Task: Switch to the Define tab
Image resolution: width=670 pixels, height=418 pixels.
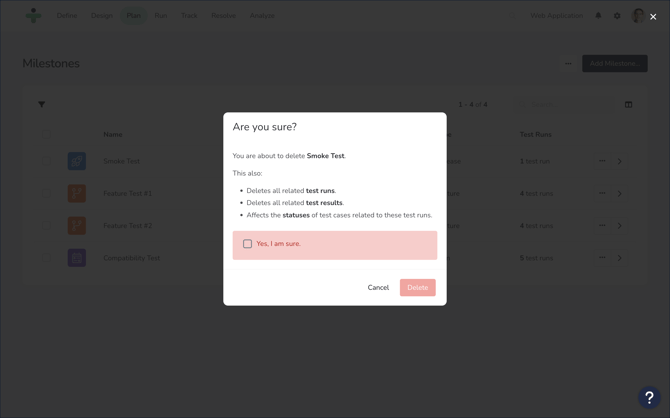Action: (x=67, y=16)
